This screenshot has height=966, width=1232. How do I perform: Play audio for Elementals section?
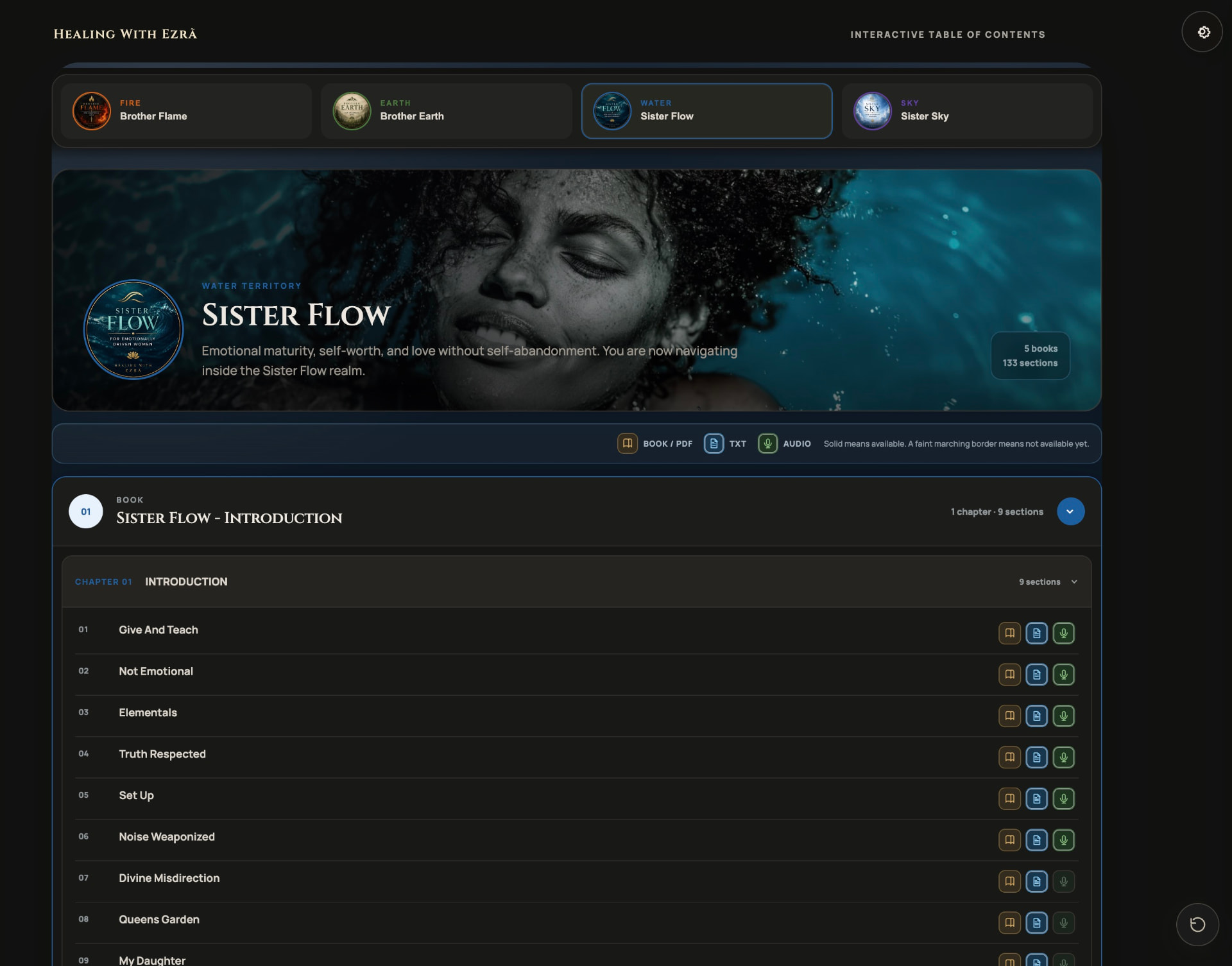(1063, 716)
